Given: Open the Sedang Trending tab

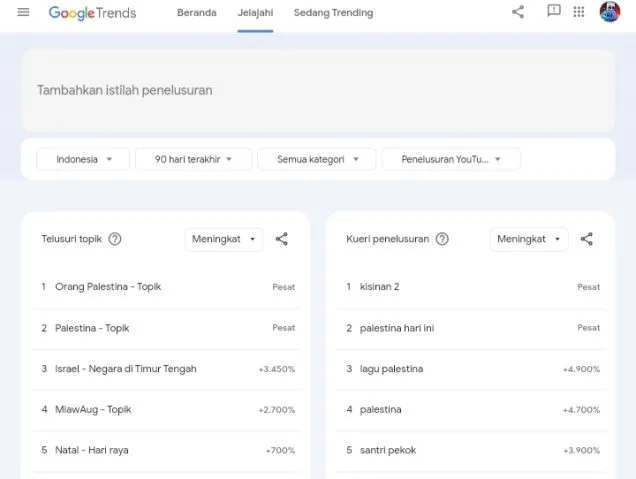Looking at the screenshot, I should [333, 13].
